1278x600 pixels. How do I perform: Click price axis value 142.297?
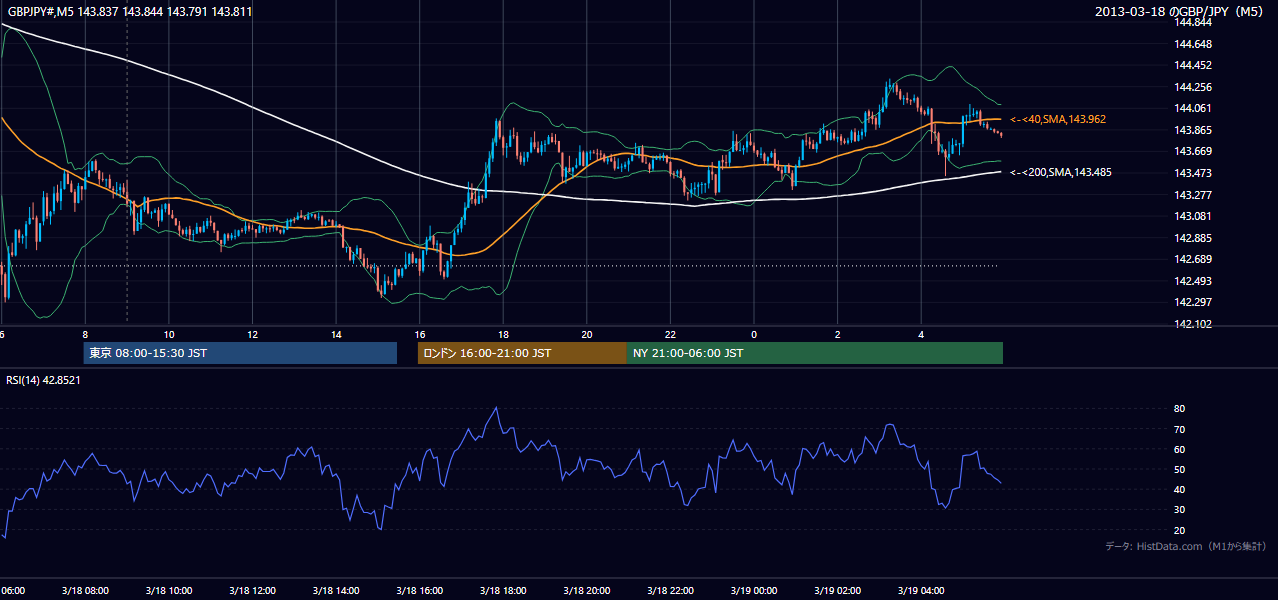[1194, 302]
